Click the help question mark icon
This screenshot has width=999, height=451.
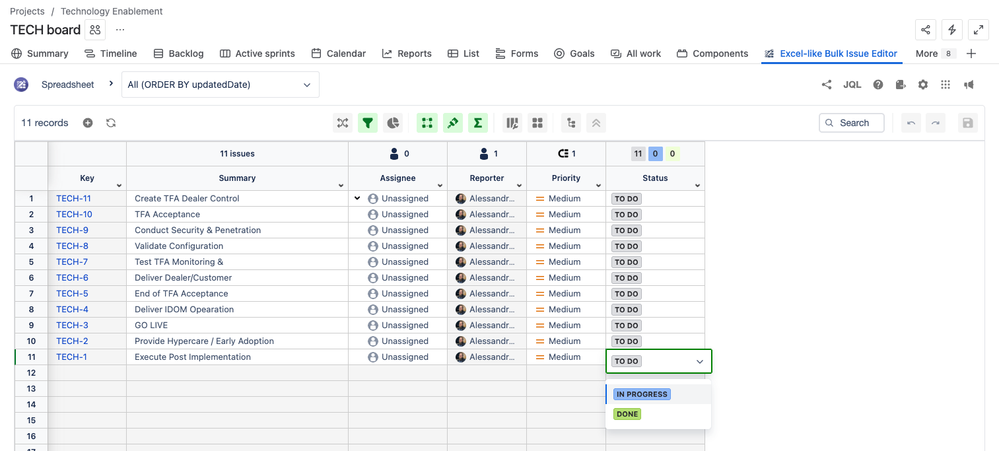tap(878, 85)
